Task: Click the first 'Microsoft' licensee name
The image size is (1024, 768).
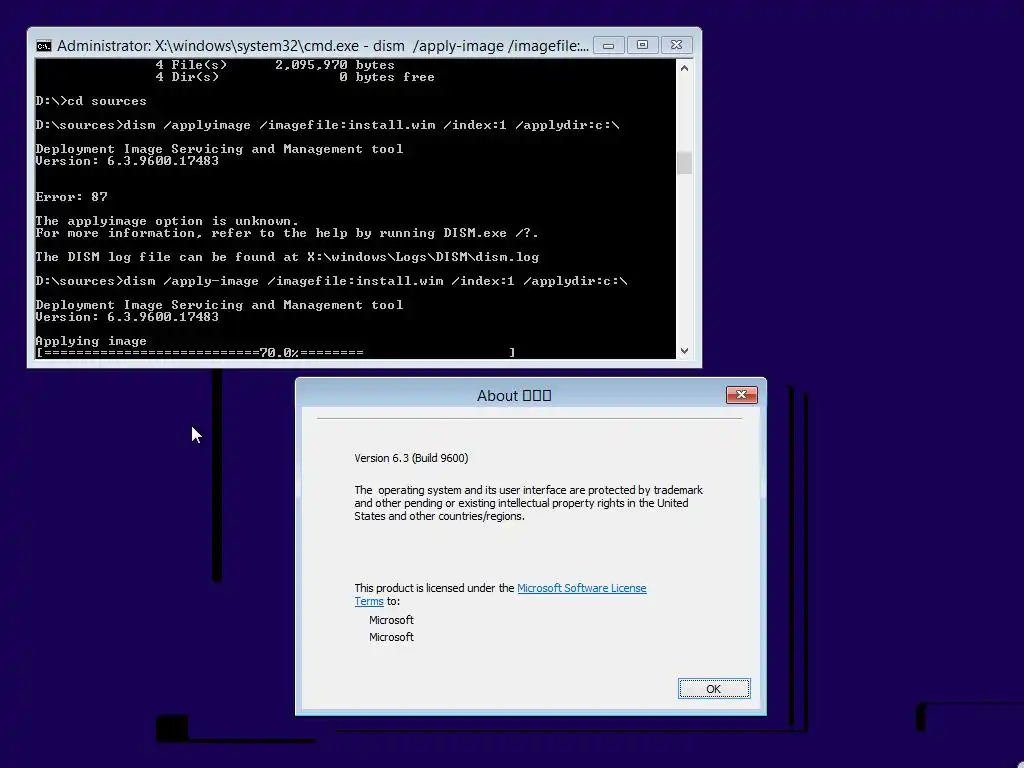Action: pos(391,620)
